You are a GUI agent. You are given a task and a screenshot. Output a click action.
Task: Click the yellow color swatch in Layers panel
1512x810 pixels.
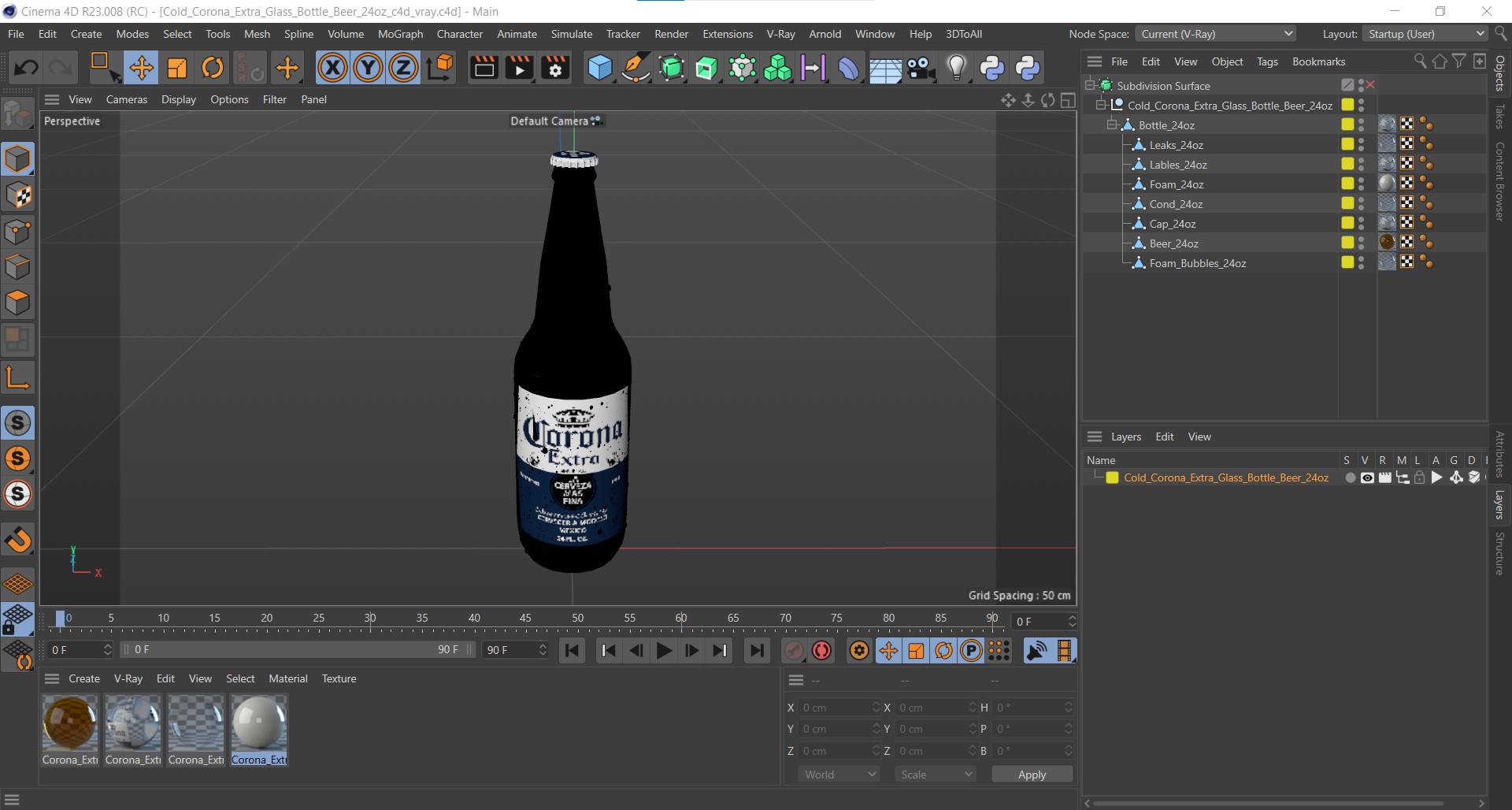pos(1112,477)
